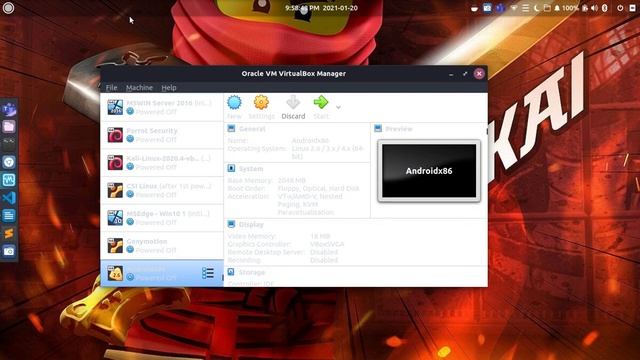Click the Storage disk section icon

(x=231, y=272)
